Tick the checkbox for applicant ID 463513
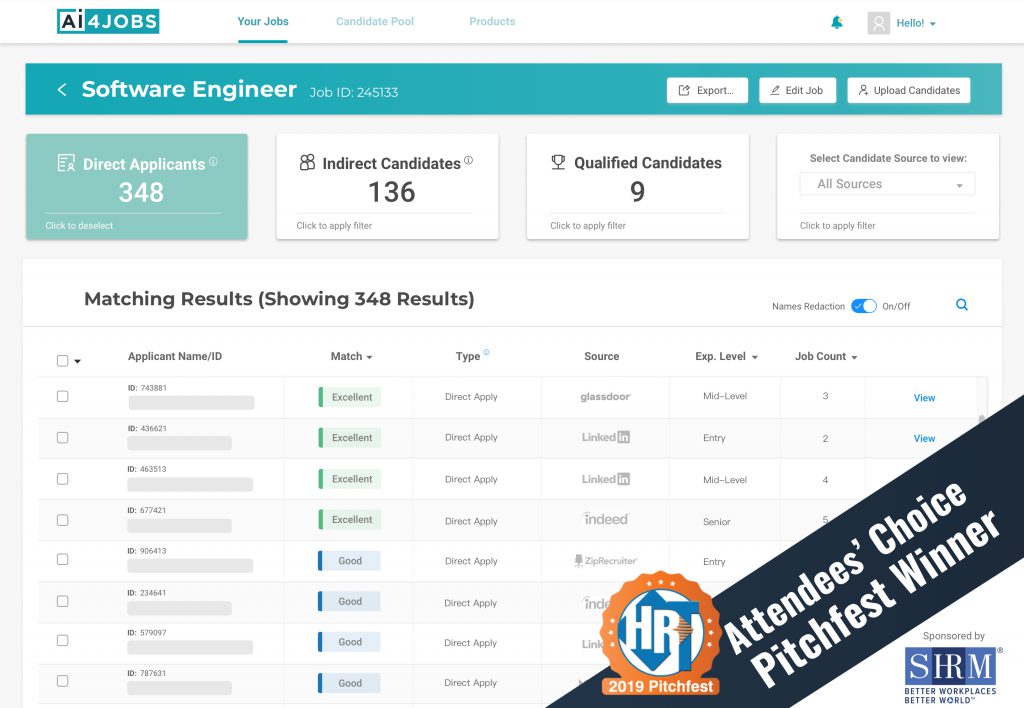This screenshot has width=1024, height=708. [63, 479]
